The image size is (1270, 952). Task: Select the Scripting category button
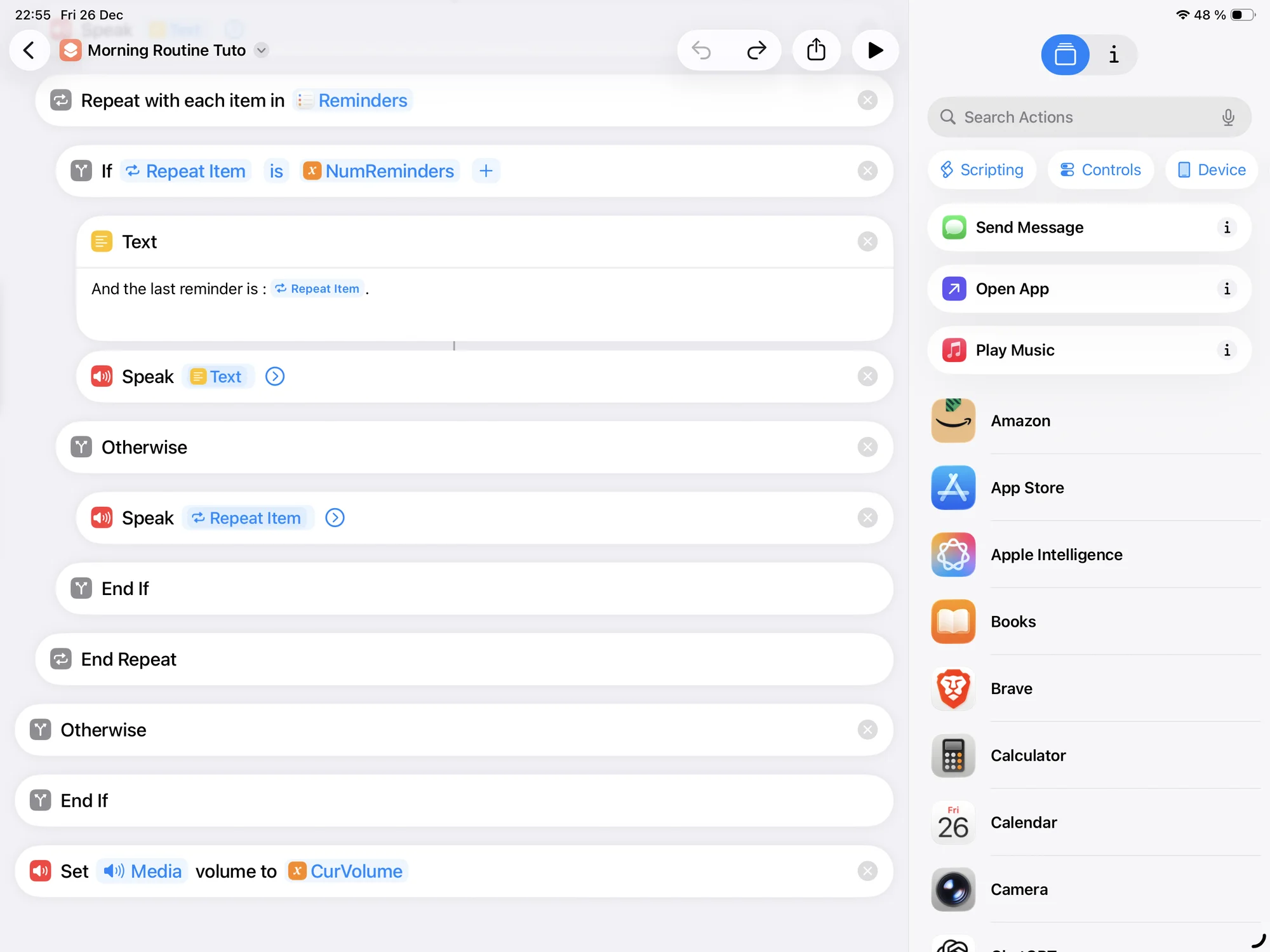(982, 170)
